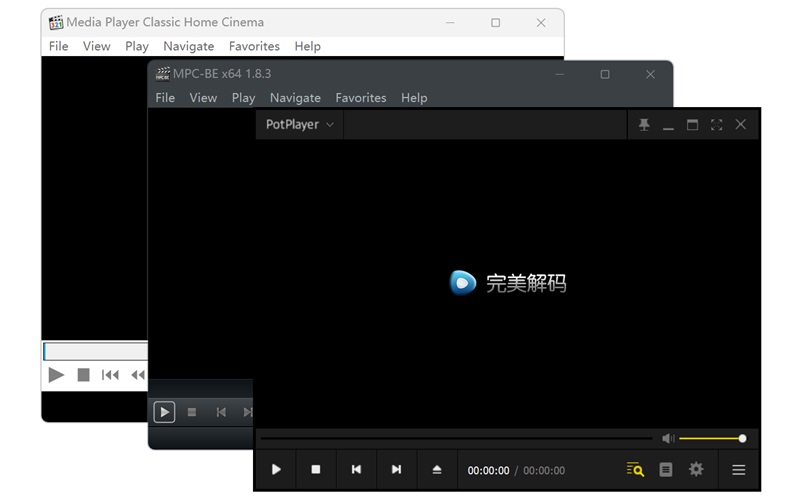Image resolution: width=800 pixels, height=499 pixels.
Task: Open the File menu in MPC-BE
Action: (165, 98)
